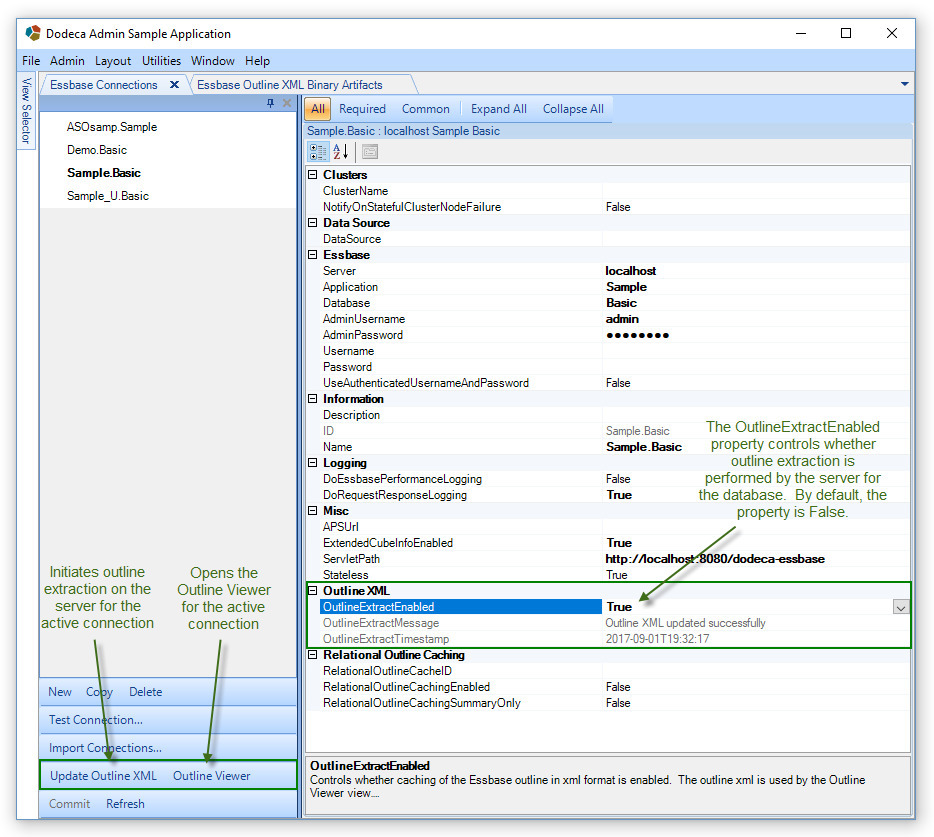
Task: Click the ServletPath URL value
Action: tap(715, 559)
